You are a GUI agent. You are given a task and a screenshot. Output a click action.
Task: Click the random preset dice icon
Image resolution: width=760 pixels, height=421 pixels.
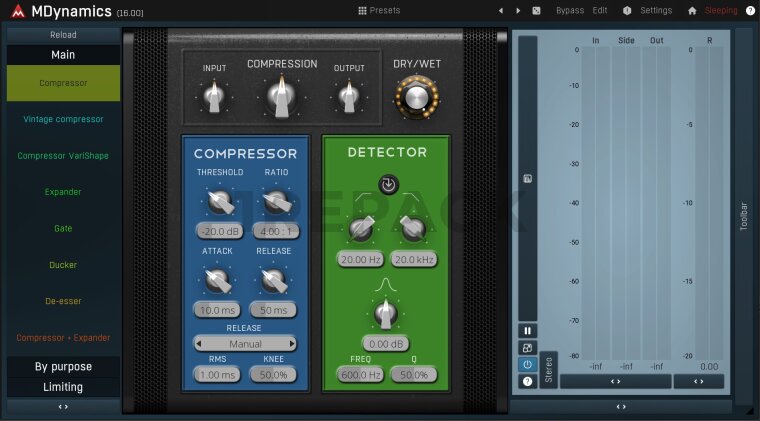click(536, 11)
